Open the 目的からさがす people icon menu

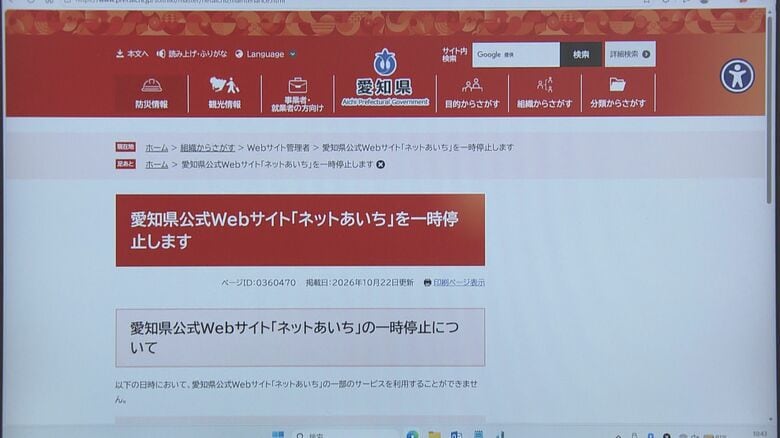click(472, 94)
